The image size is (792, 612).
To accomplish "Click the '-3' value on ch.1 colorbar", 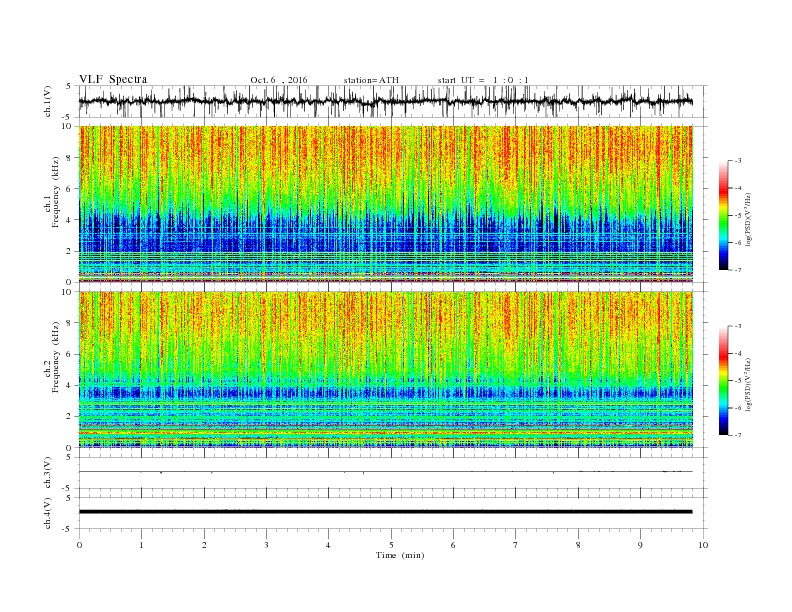I will tap(737, 161).
